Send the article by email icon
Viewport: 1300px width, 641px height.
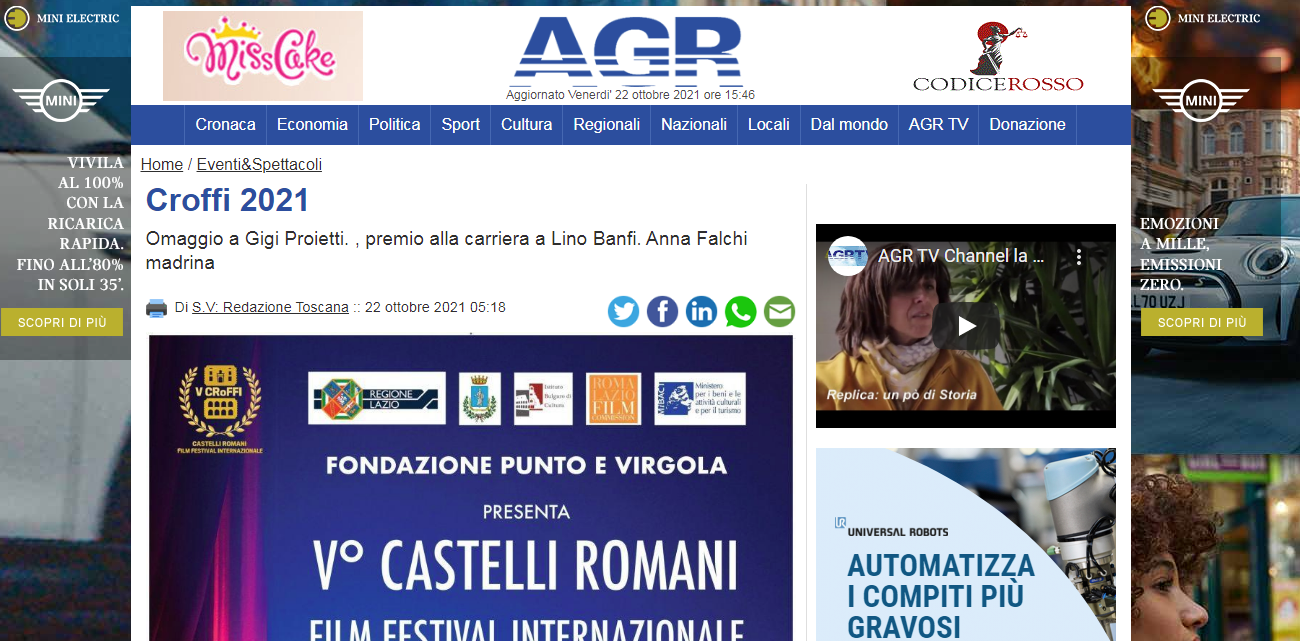coord(780,312)
